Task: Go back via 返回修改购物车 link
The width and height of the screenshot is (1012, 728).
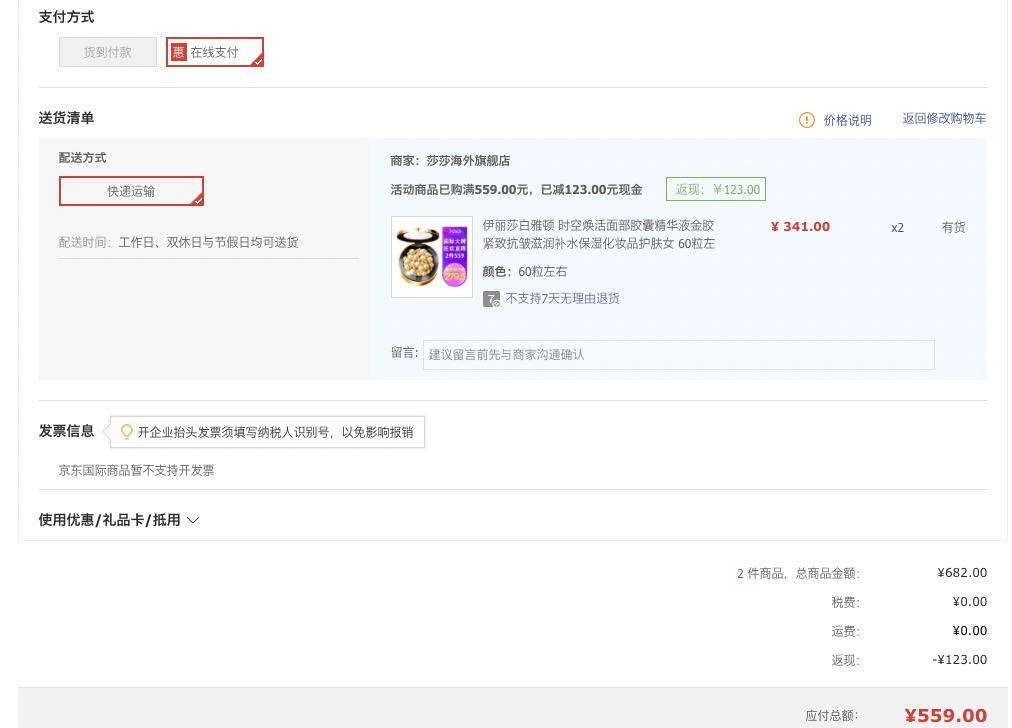Action: coord(944,119)
